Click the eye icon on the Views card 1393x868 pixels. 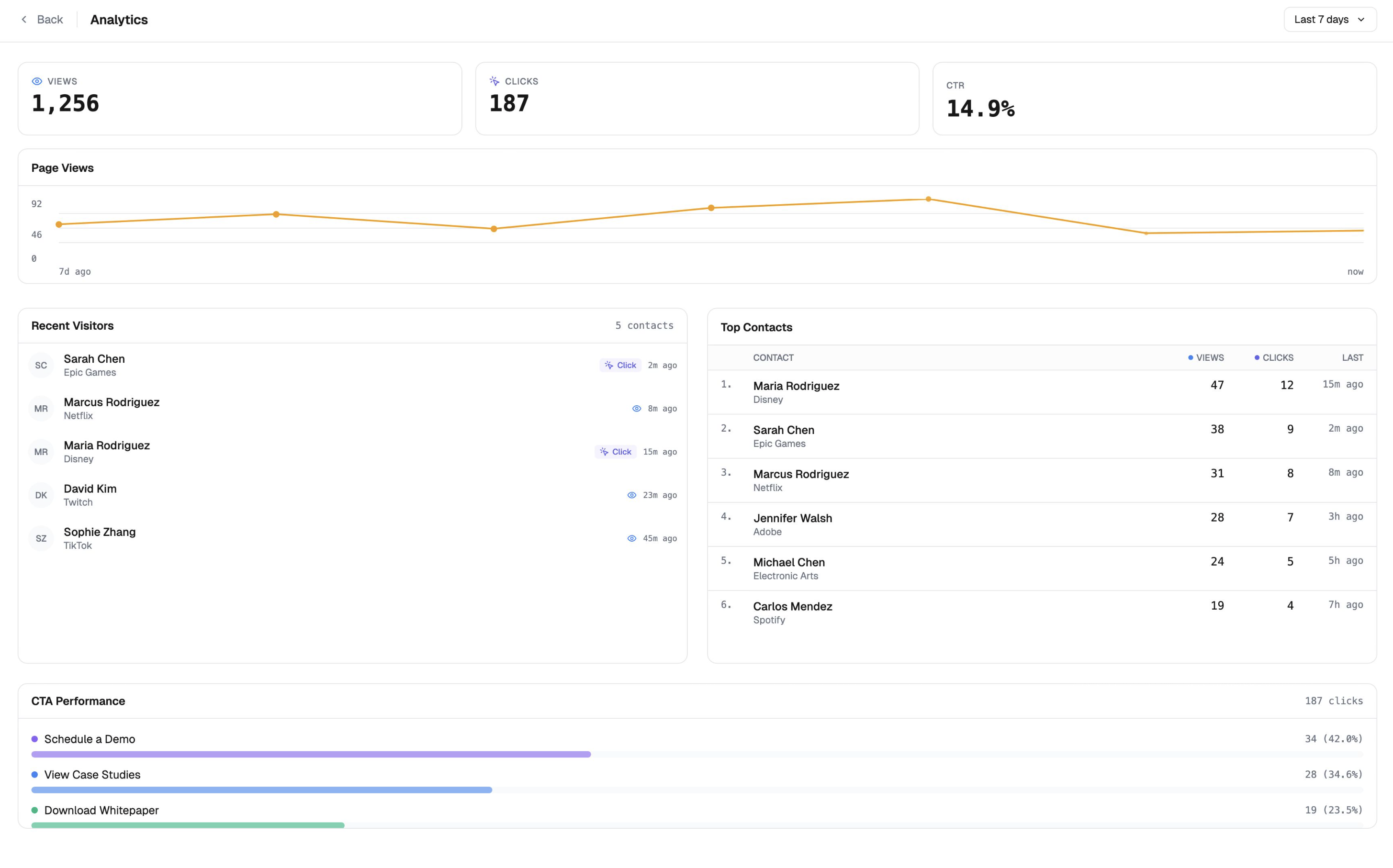pyautogui.click(x=37, y=81)
